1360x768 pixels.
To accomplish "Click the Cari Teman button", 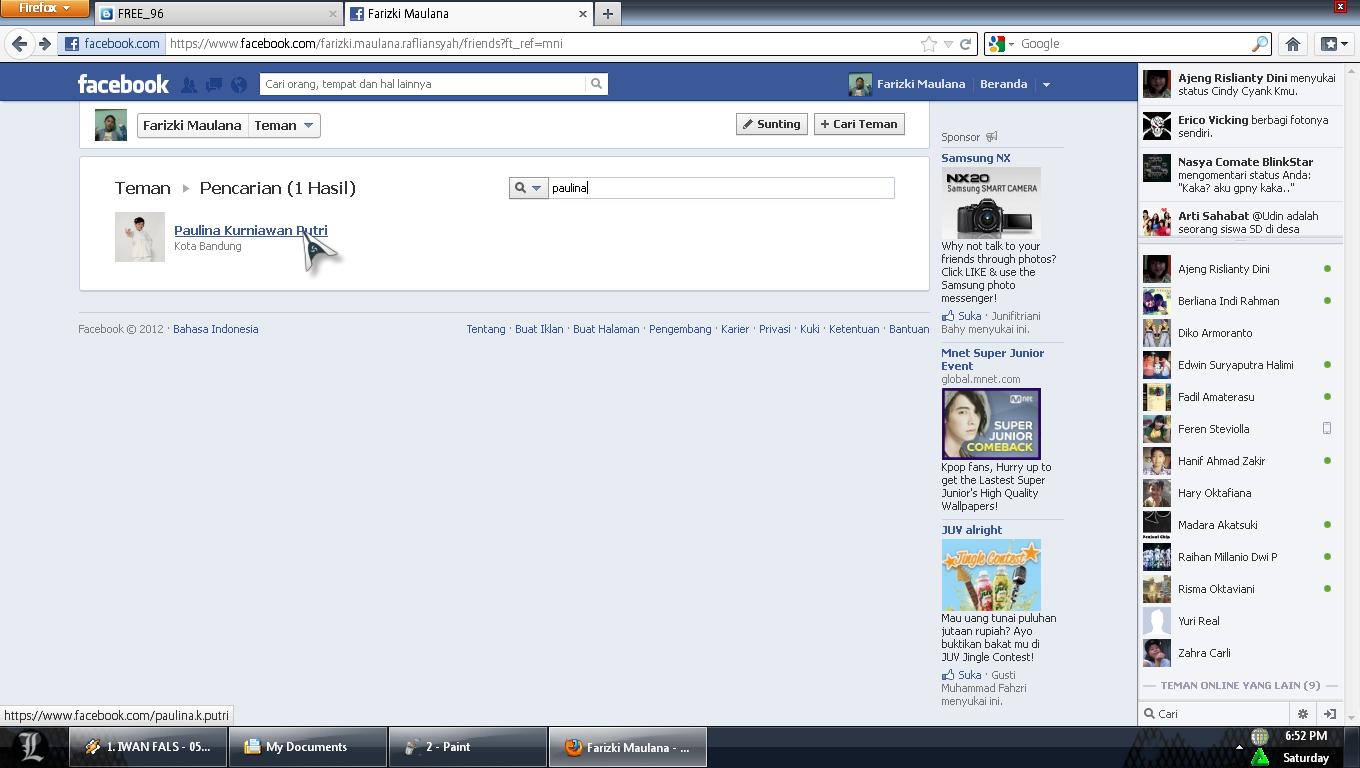I will [859, 124].
